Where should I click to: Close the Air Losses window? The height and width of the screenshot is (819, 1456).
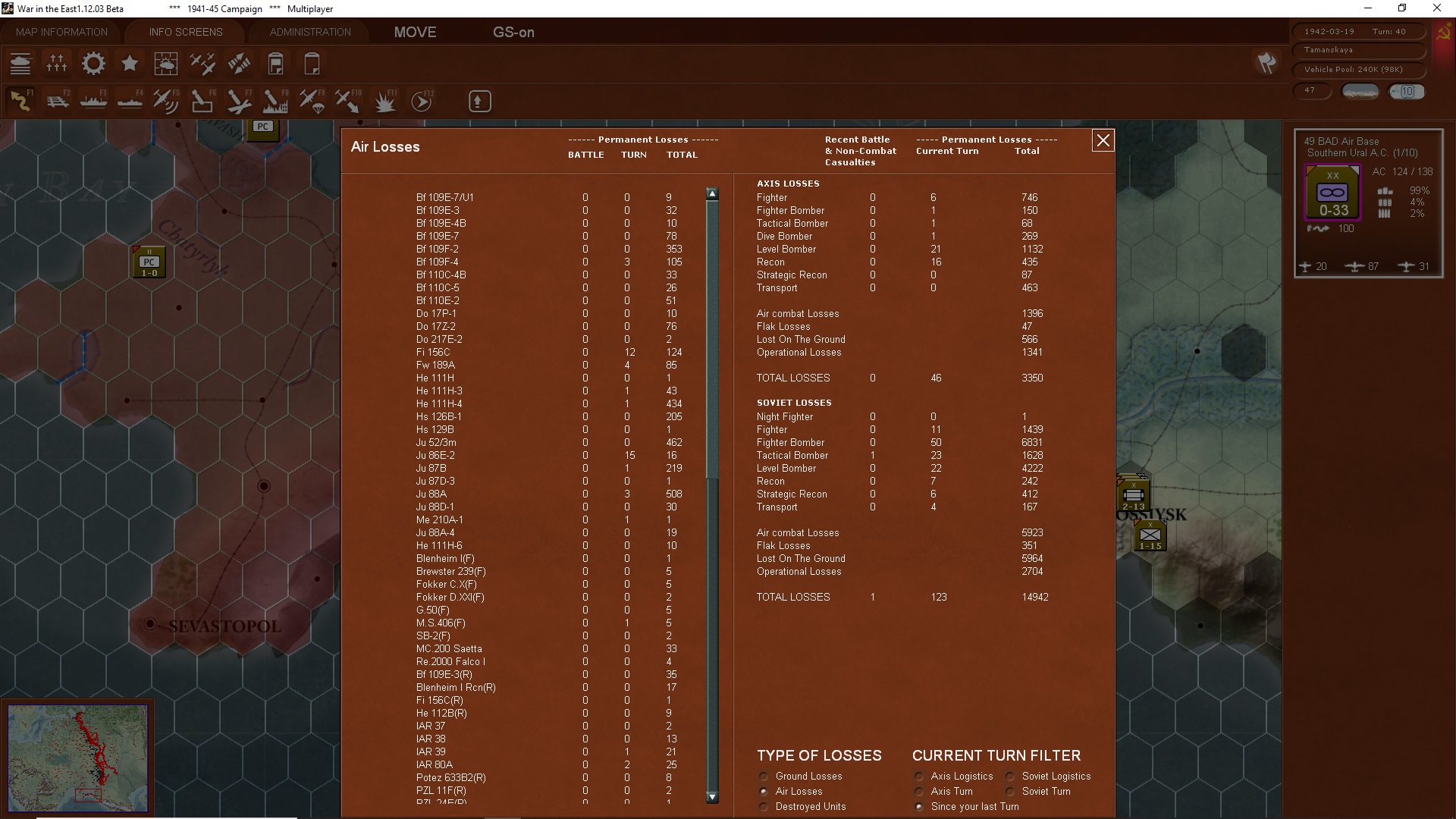pyautogui.click(x=1103, y=140)
